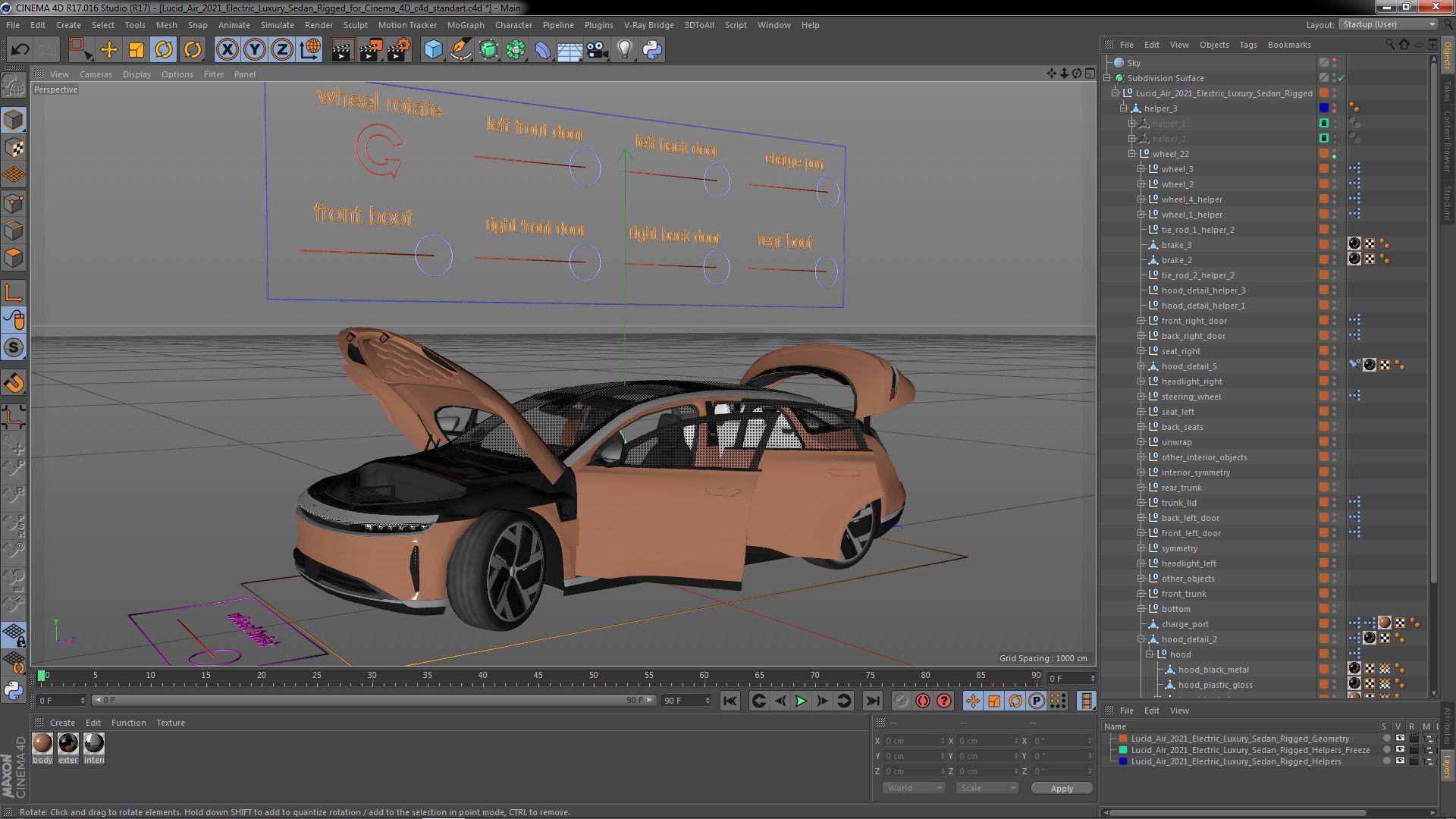Add a light object
This screenshot has height=819, width=1456.
624,50
